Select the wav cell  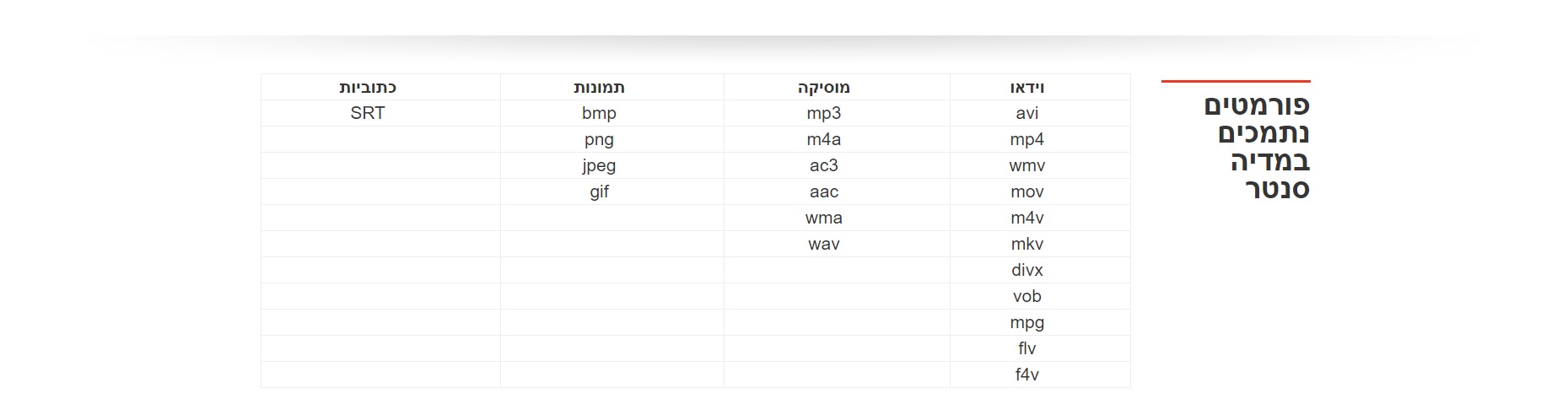click(x=823, y=244)
